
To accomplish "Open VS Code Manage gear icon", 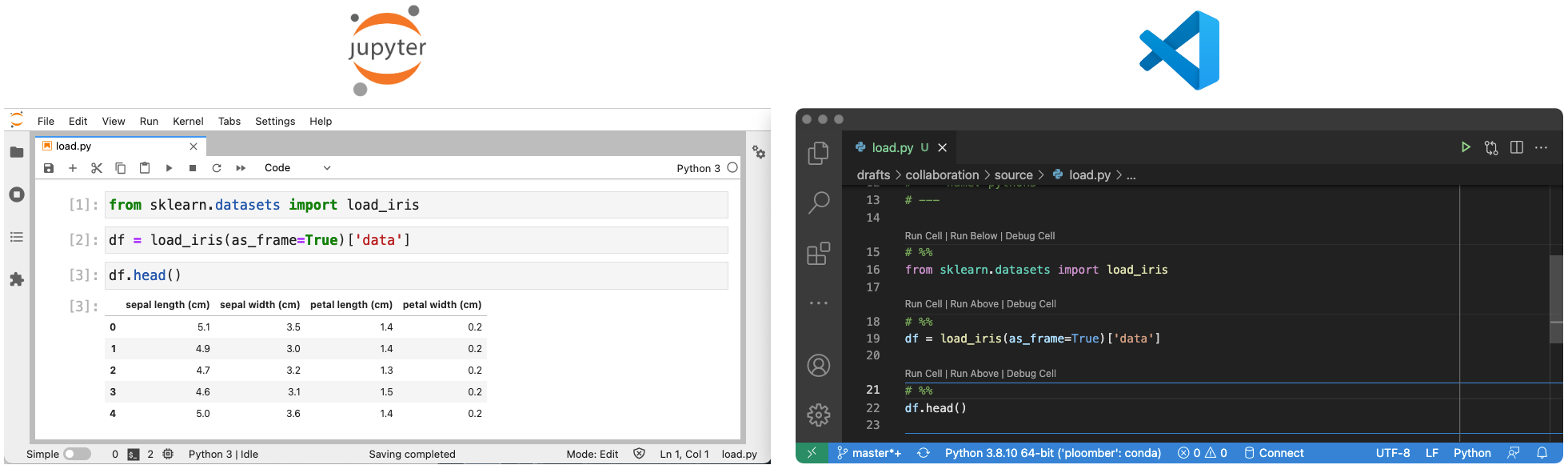I will tap(819, 415).
